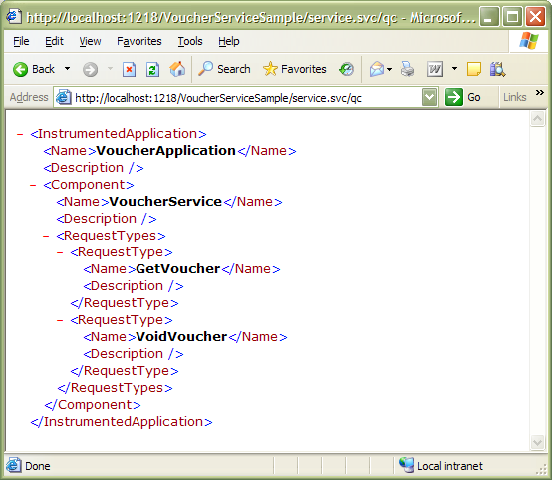Click the Print icon
Screen dimensions: 552x480
tap(407, 69)
